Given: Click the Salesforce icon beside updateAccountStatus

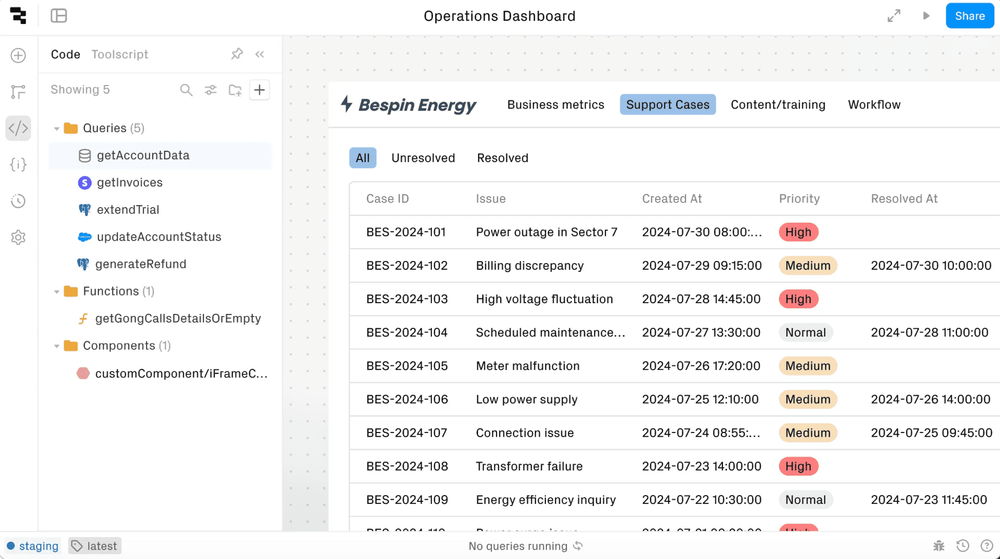Looking at the screenshot, I should pyautogui.click(x=84, y=237).
